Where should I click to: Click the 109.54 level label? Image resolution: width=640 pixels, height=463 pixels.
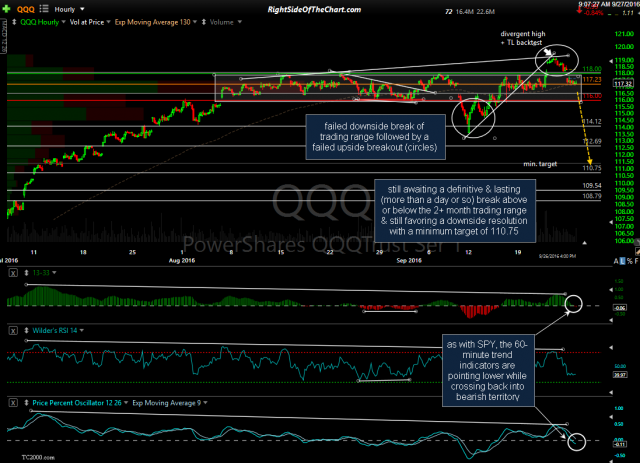[592, 185]
